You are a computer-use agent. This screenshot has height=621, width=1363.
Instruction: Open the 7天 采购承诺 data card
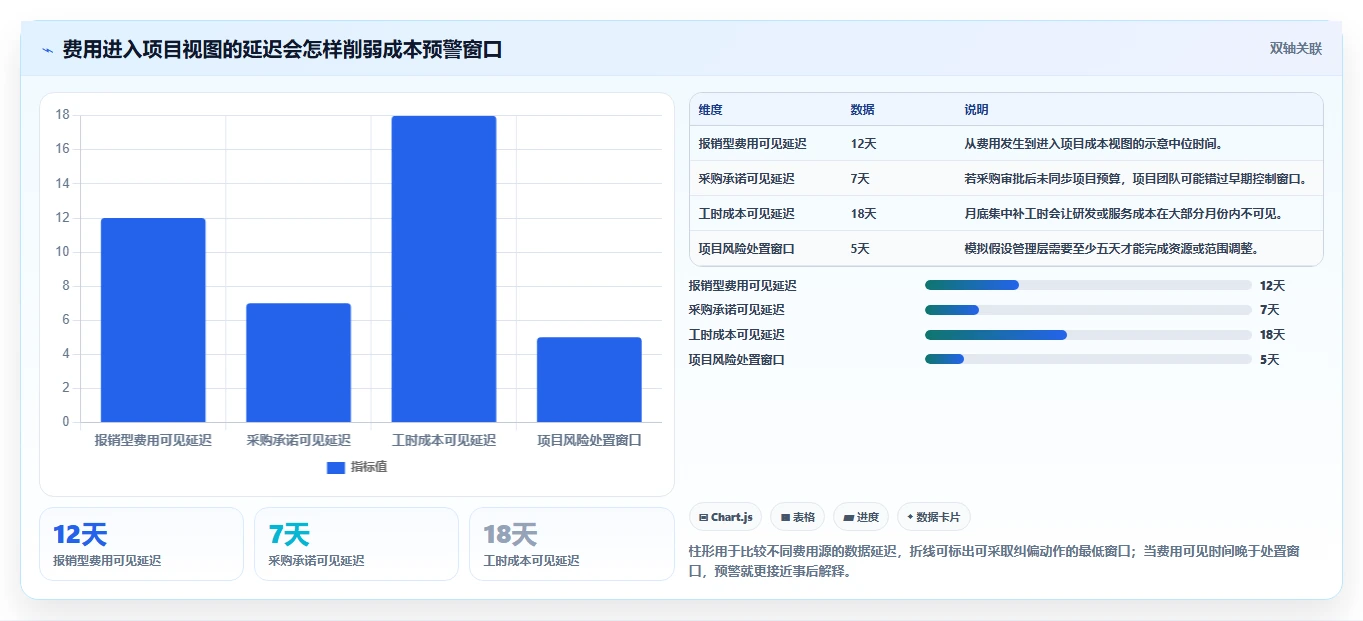coord(356,544)
